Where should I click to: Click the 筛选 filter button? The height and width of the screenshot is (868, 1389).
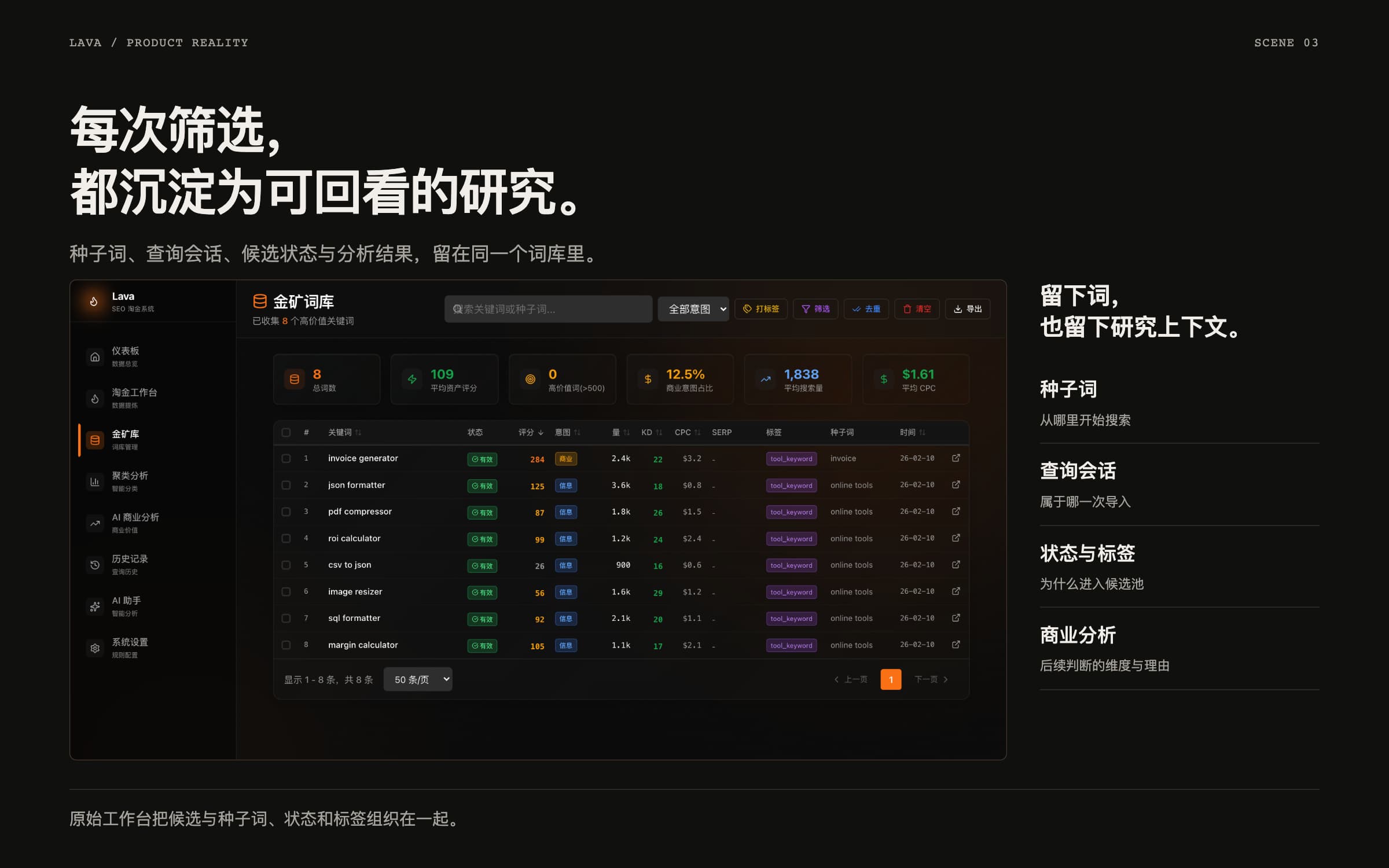pyautogui.click(x=815, y=309)
